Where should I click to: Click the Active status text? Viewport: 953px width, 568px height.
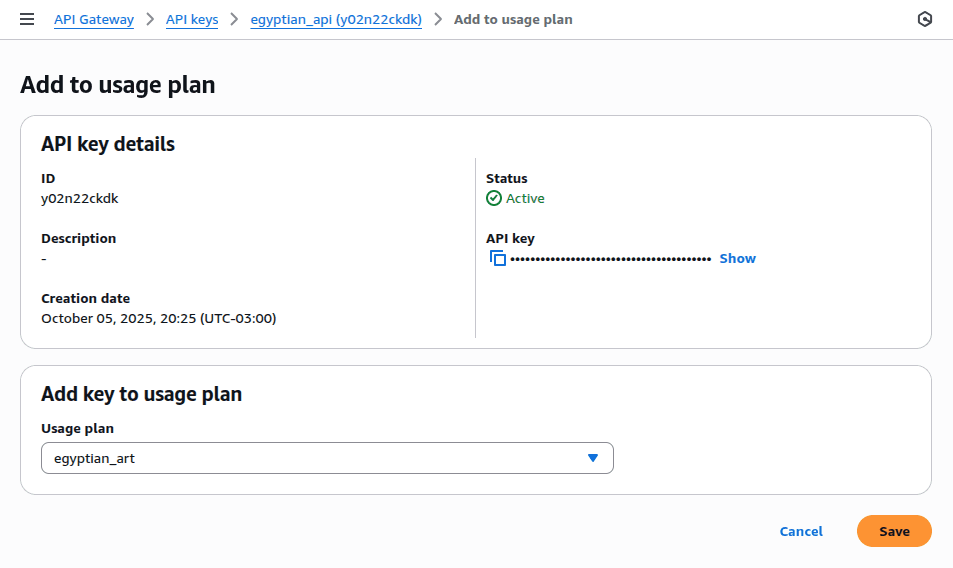(525, 198)
